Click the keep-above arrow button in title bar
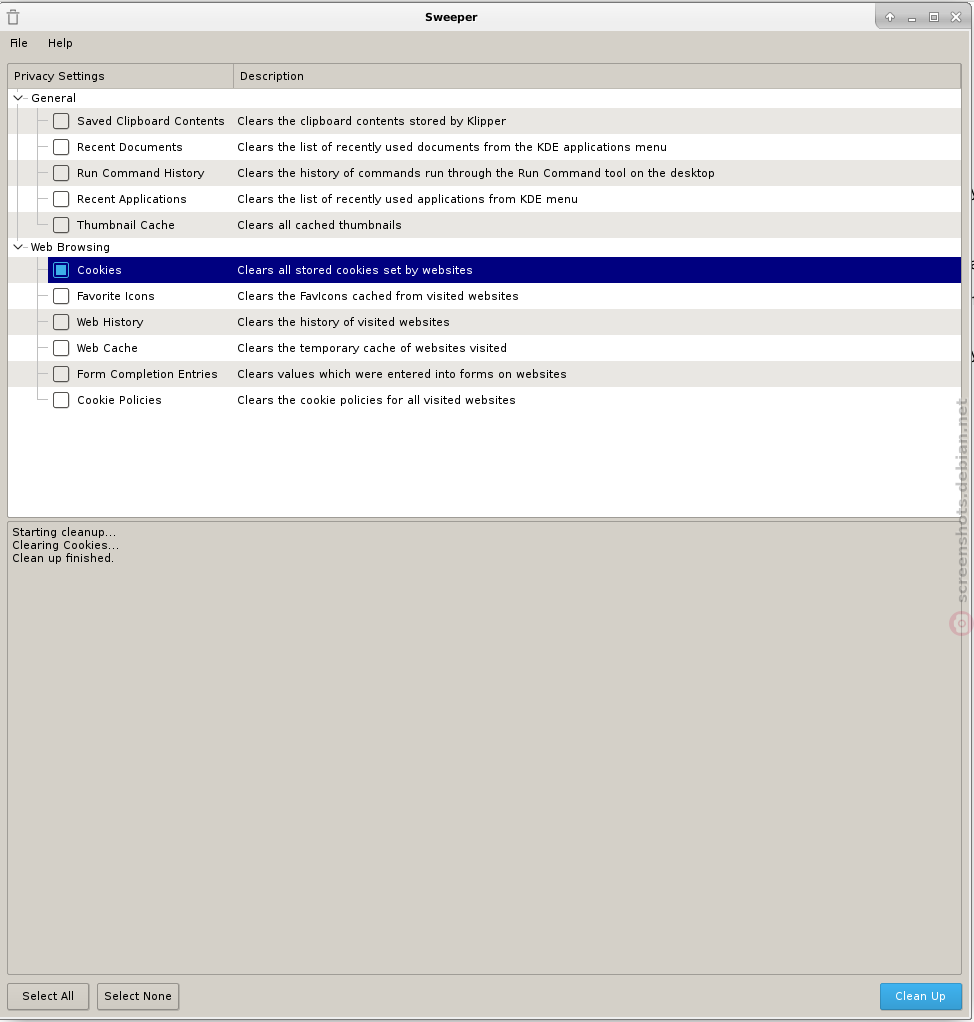 890,17
